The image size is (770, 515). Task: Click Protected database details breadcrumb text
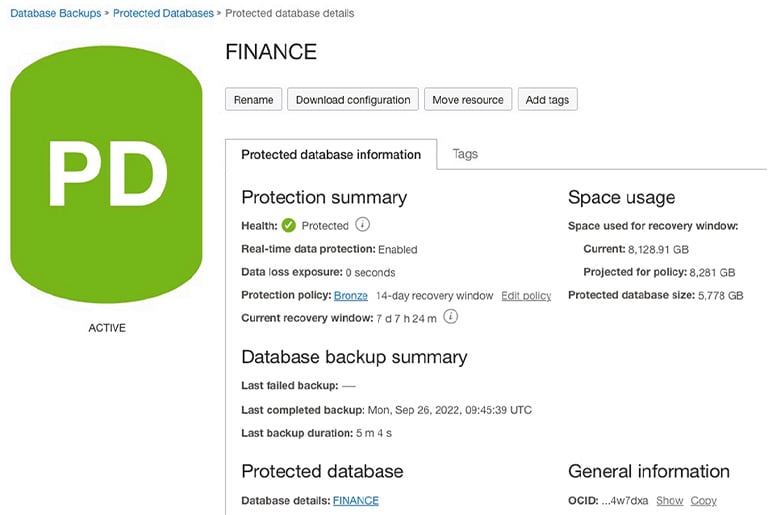(x=289, y=14)
